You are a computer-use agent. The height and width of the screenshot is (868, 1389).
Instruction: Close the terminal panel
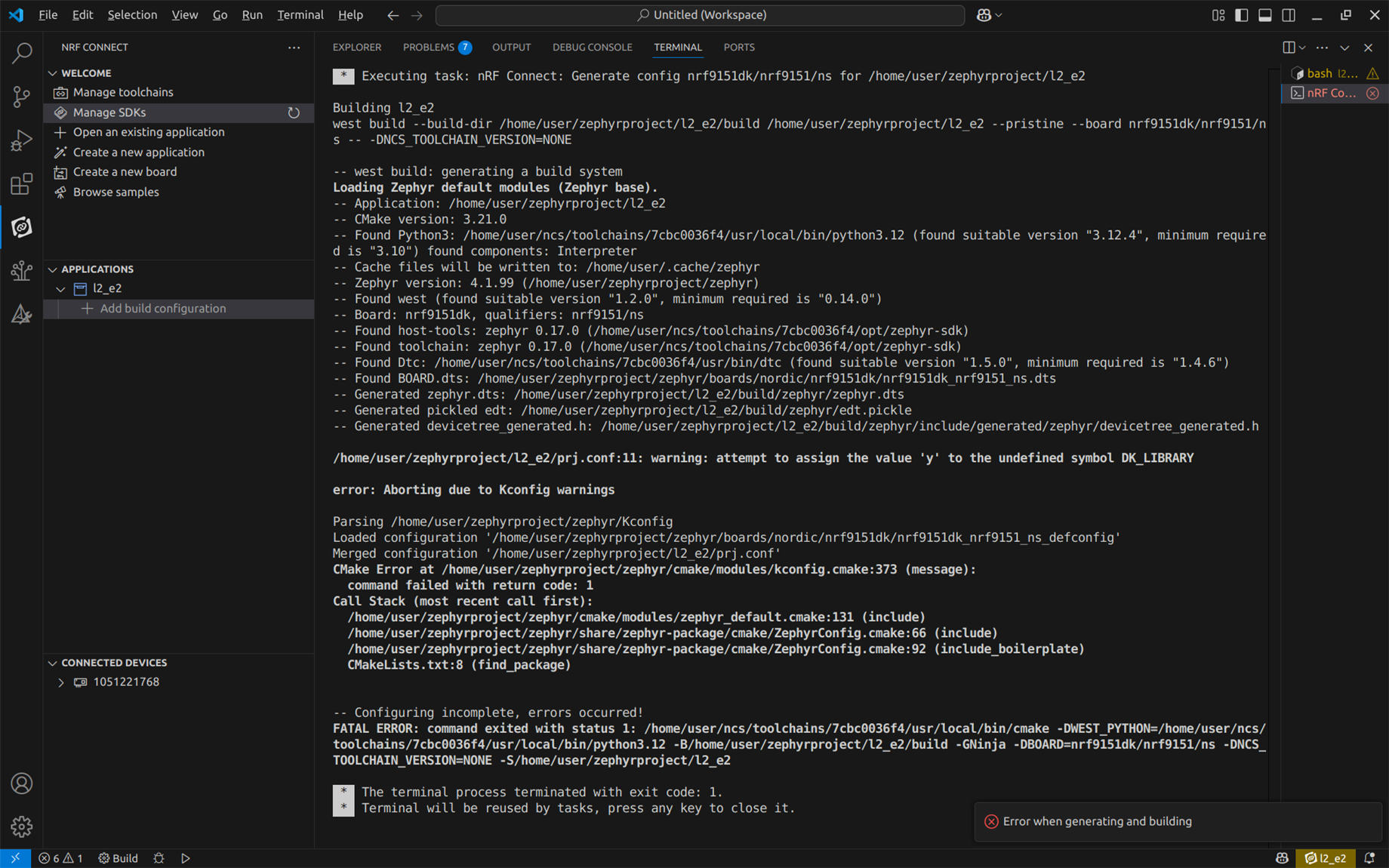click(x=1368, y=47)
